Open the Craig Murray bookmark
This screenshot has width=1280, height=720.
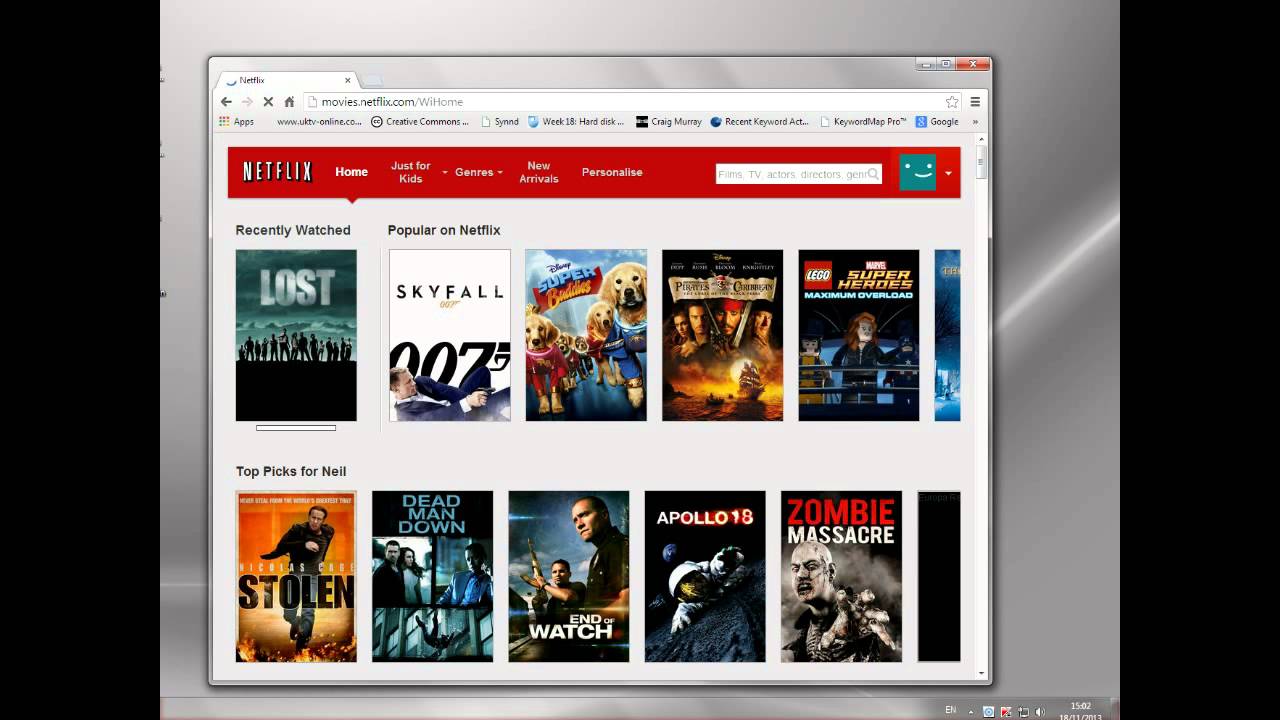669,122
